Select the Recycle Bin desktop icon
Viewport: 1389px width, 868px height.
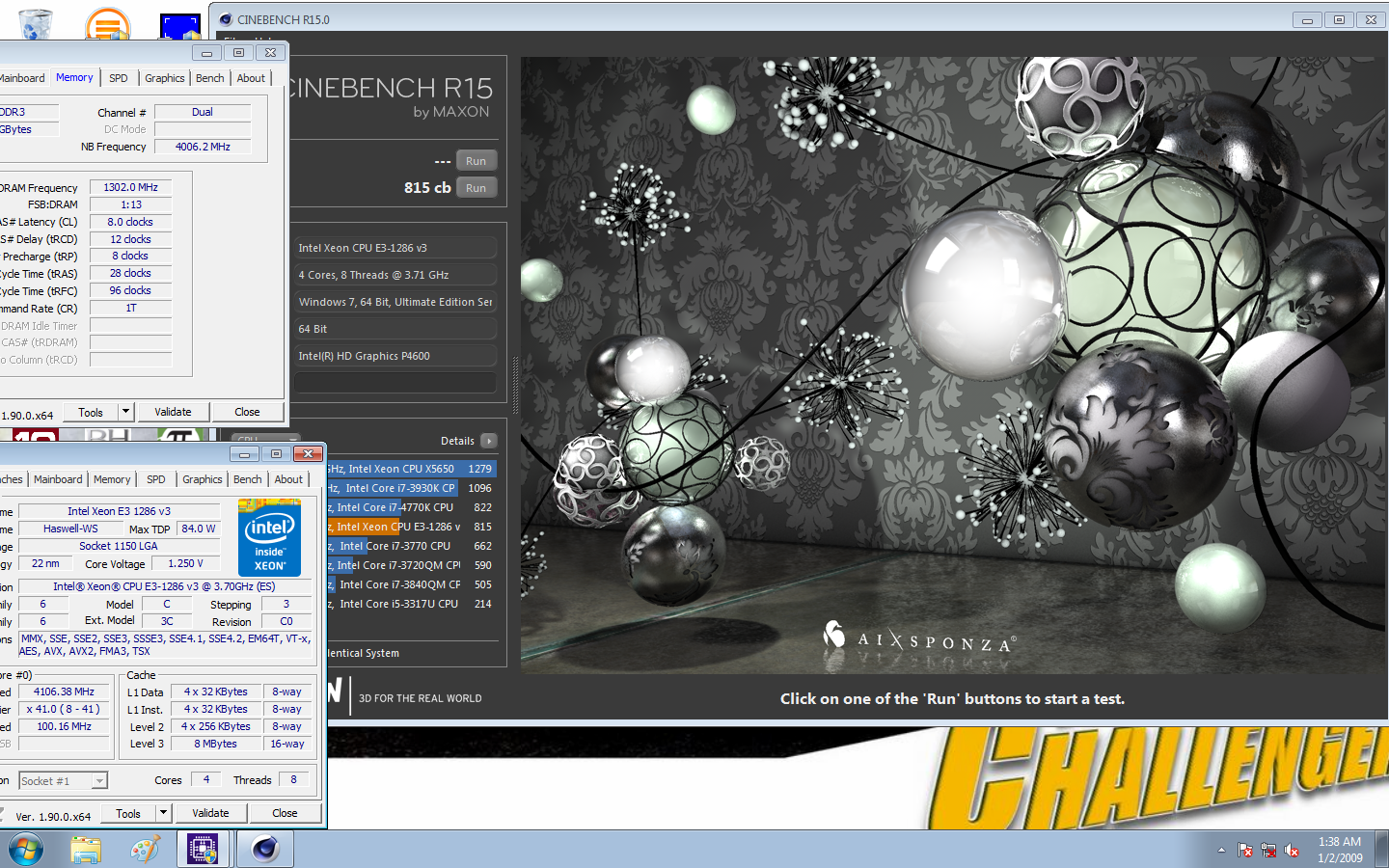pyautogui.click(x=36, y=23)
